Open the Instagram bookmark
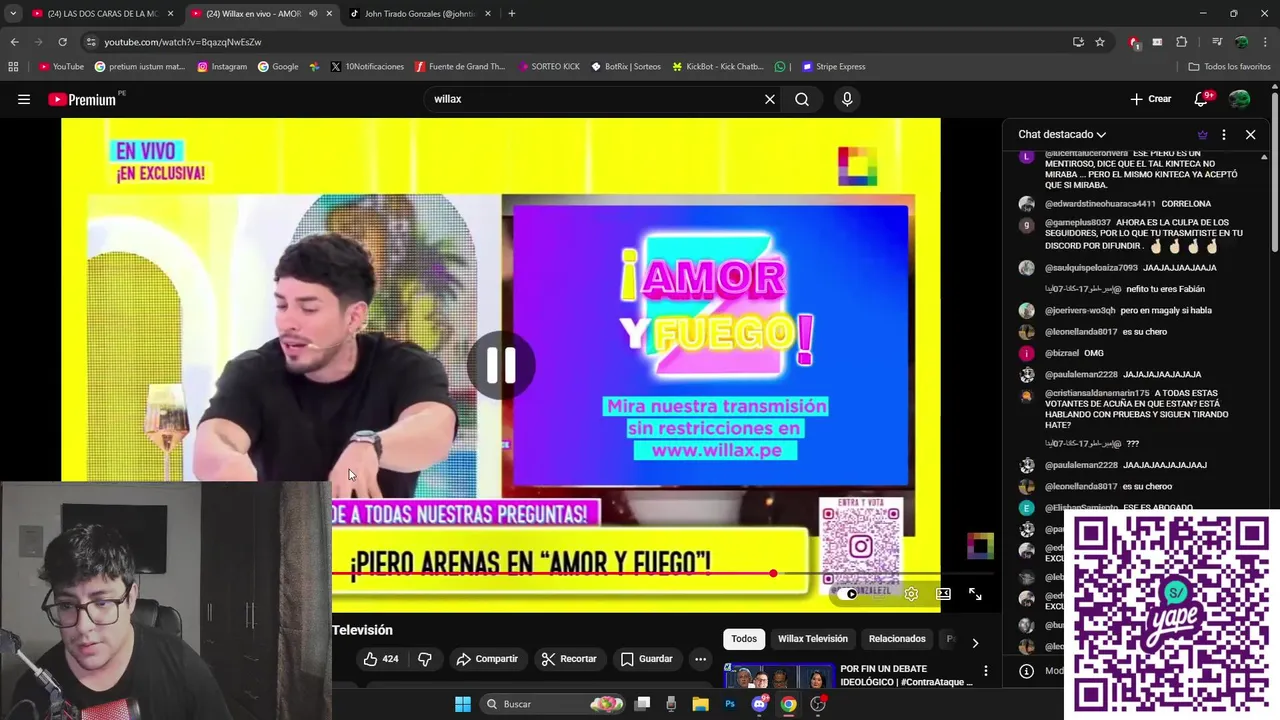The width and height of the screenshot is (1280, 720). 222,67
